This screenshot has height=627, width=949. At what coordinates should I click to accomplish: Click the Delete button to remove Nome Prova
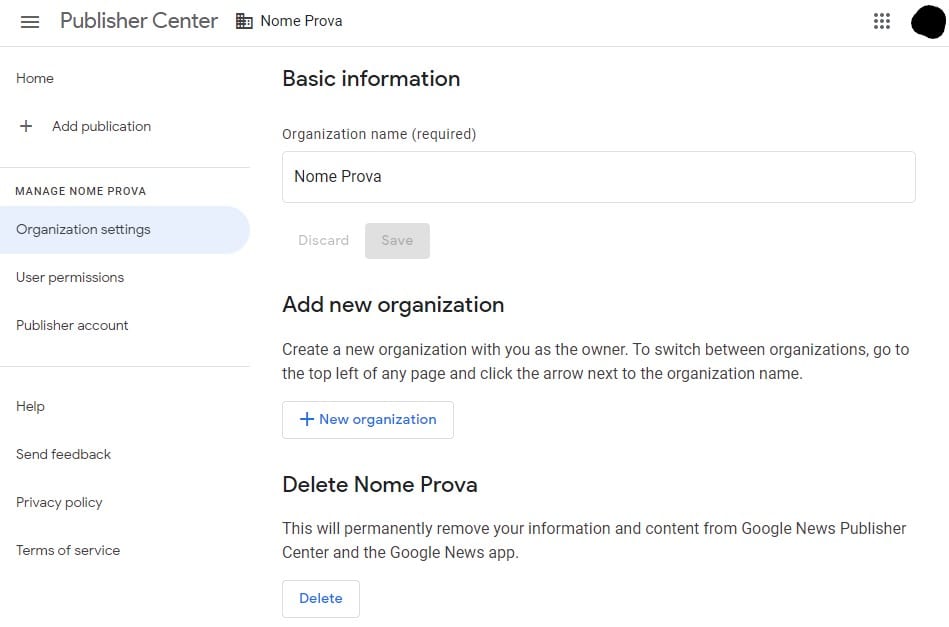coord(320,597)
